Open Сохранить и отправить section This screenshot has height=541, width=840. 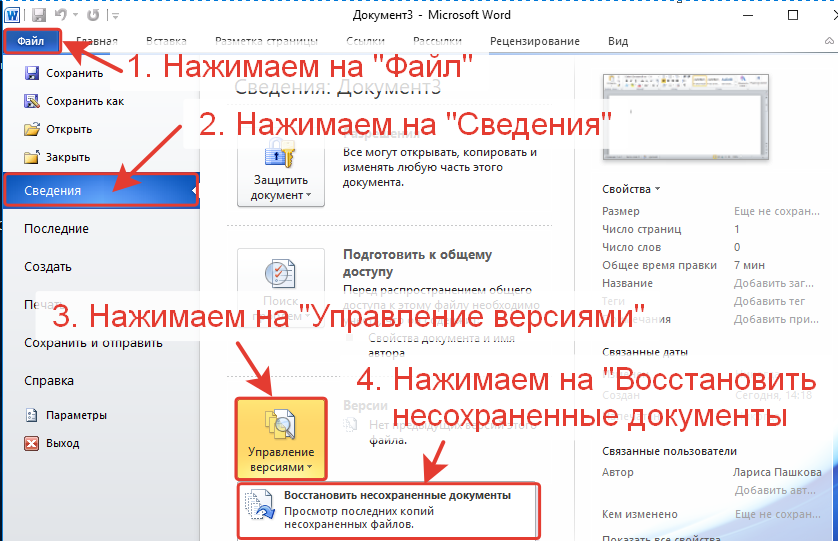[x=93, y=343]
